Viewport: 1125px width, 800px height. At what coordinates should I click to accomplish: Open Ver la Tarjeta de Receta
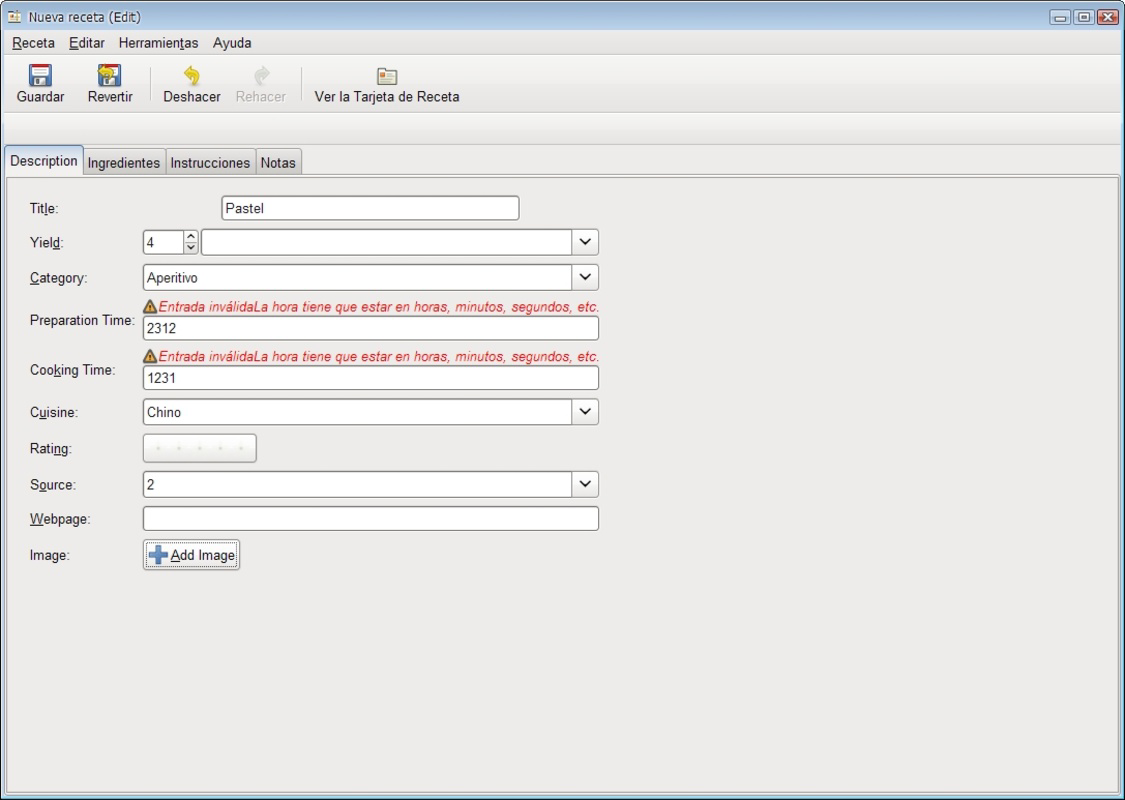pos(387,85)
